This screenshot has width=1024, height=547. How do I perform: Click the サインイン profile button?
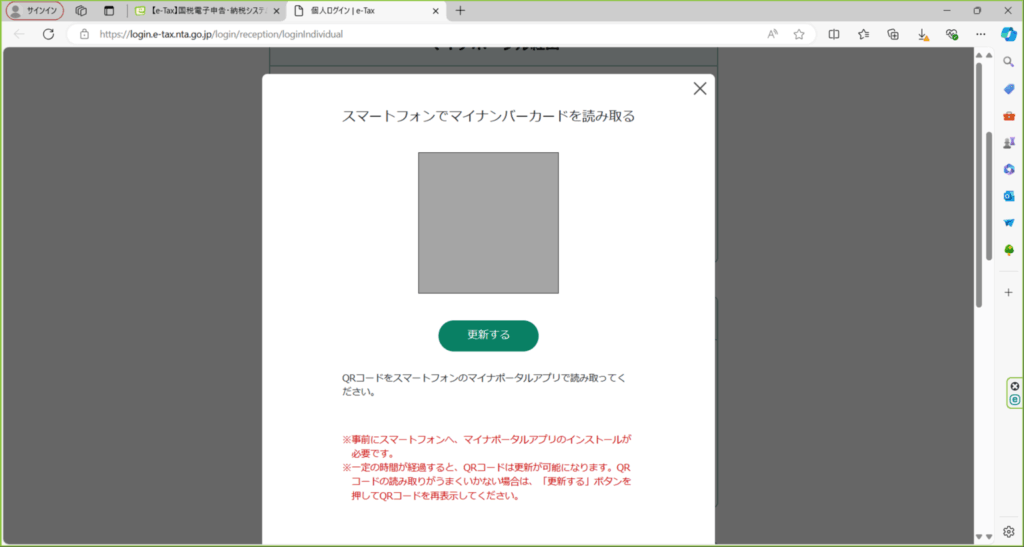pyautogui.click(x=35, y=10)
